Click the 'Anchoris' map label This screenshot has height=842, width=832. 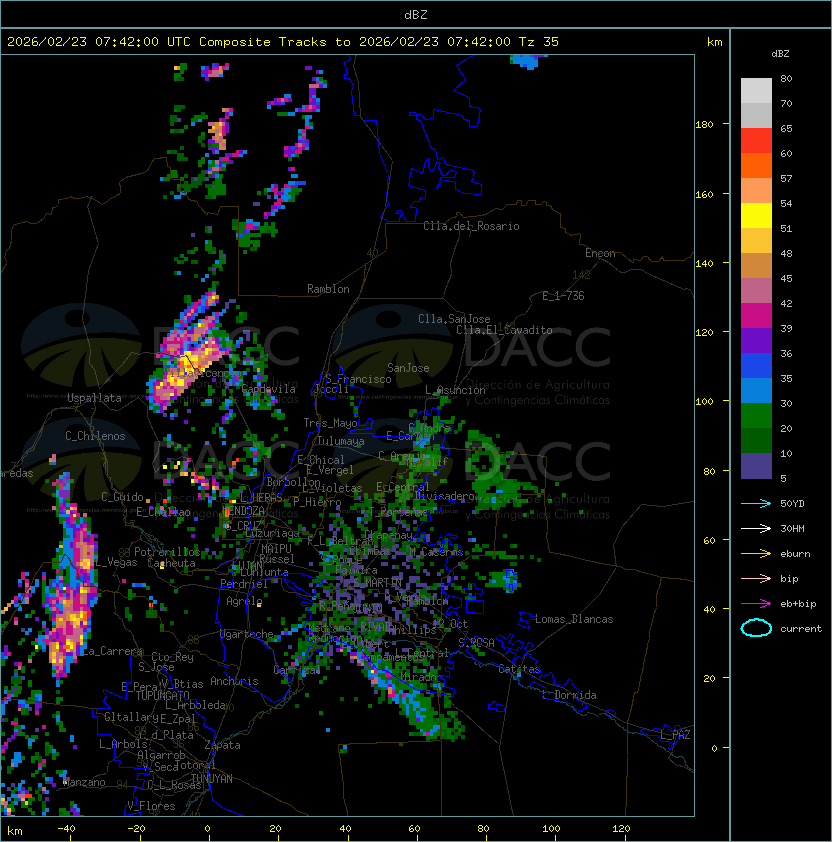[x=234, y=681]
